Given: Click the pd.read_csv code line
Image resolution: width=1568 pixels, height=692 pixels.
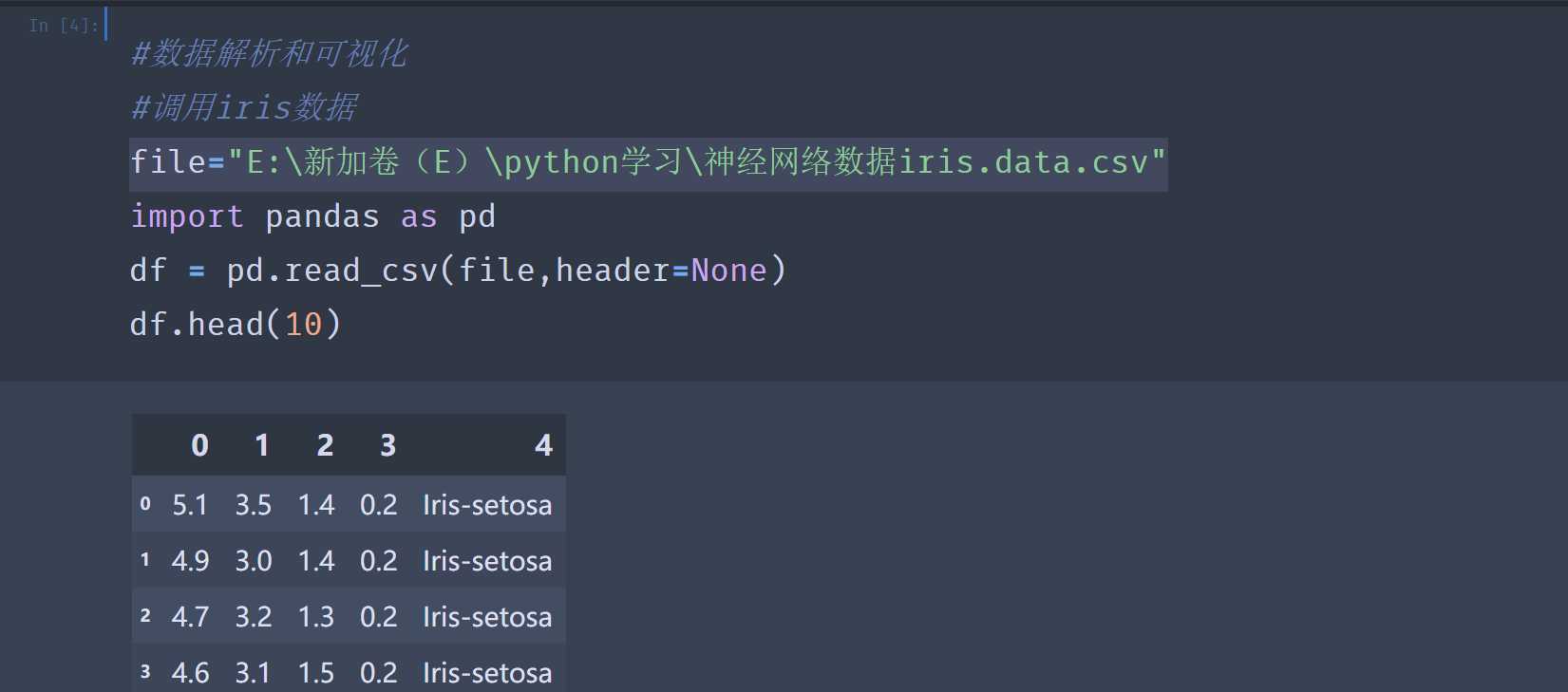Looking at the screenshot, I should (x=458, y=271).
